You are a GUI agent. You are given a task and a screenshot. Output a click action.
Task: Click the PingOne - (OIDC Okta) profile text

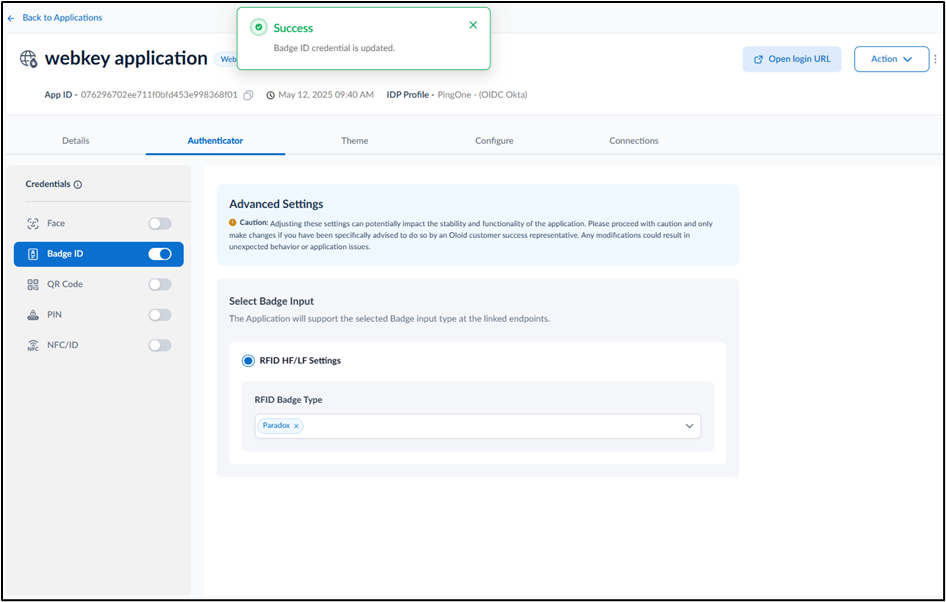(482, 95)
